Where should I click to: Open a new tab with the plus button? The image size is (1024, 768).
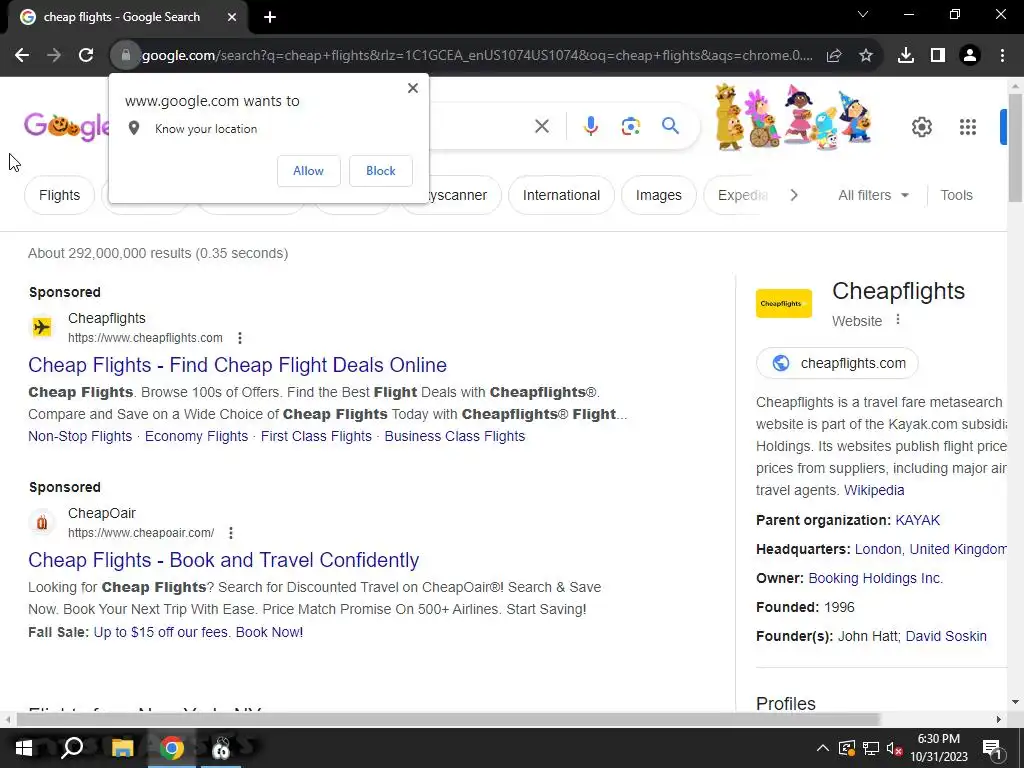pos(270,17)
